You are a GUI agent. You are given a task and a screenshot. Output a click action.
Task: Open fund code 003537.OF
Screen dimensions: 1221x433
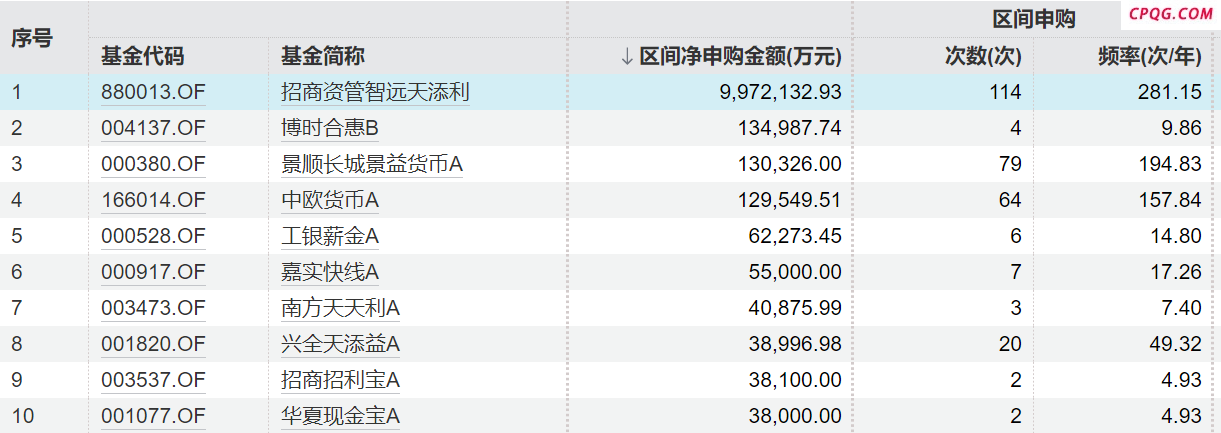point(153,380)
